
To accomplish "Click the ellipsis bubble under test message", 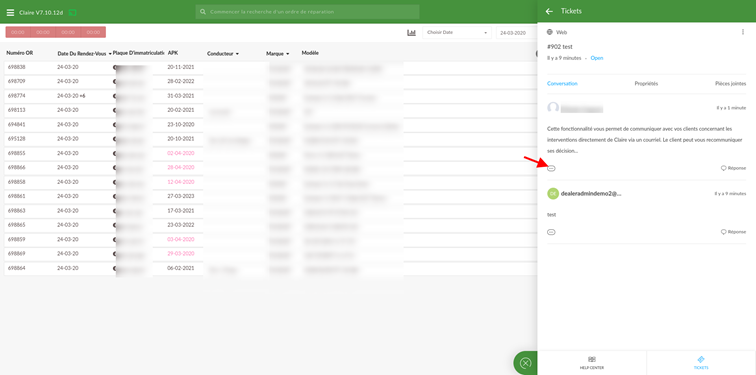I will click(552, 232).
